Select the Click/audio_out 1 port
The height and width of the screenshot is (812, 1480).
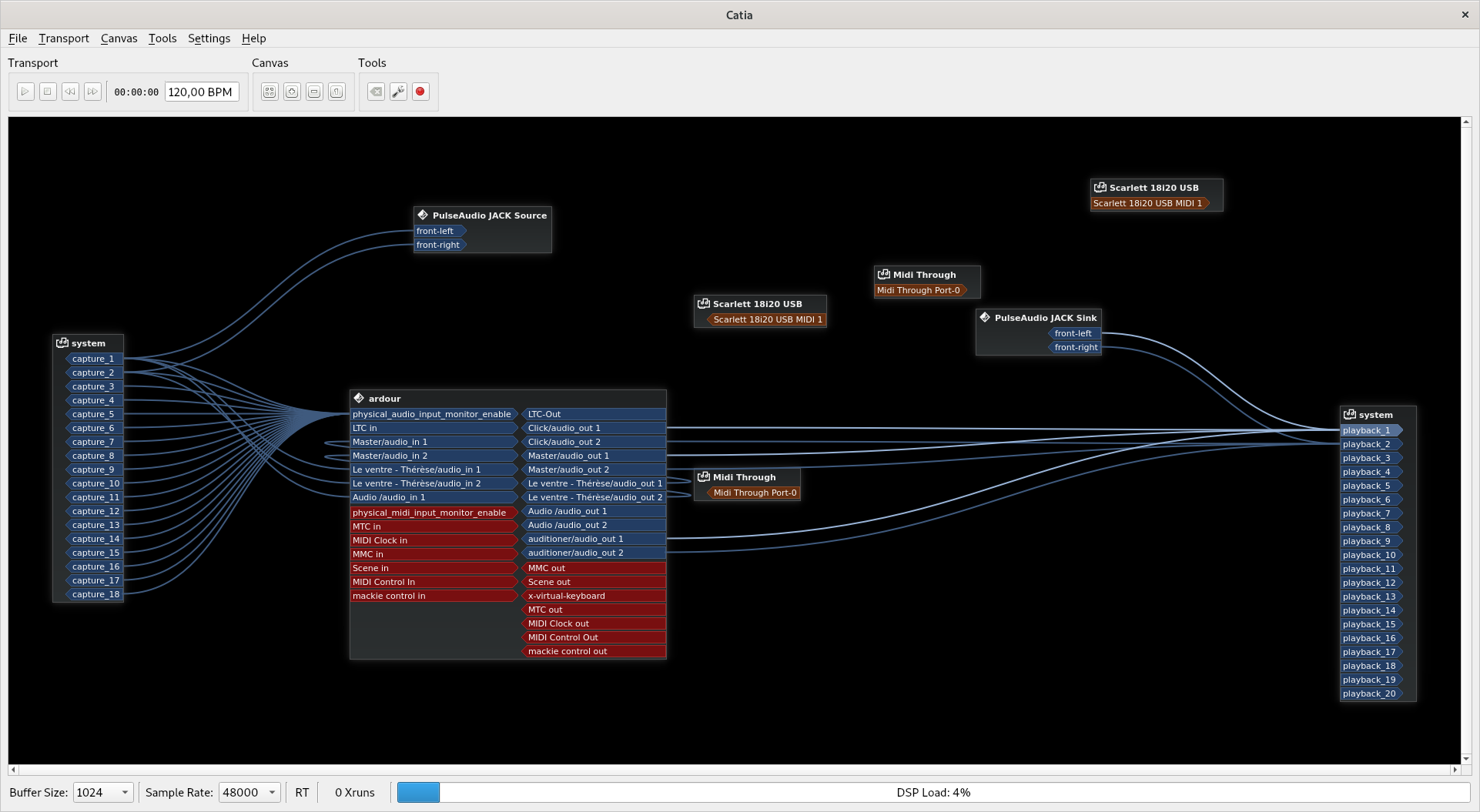(x=594, y=428)
